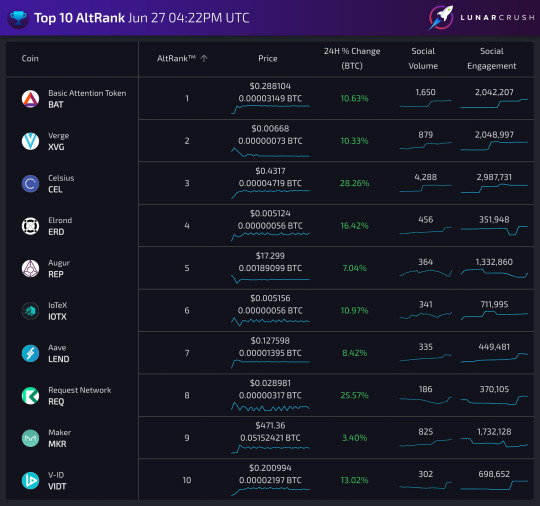Viewport: 540px width, 506px height.
Task: Click the LUNARCRUSH brand text
Action: [497, 17]
